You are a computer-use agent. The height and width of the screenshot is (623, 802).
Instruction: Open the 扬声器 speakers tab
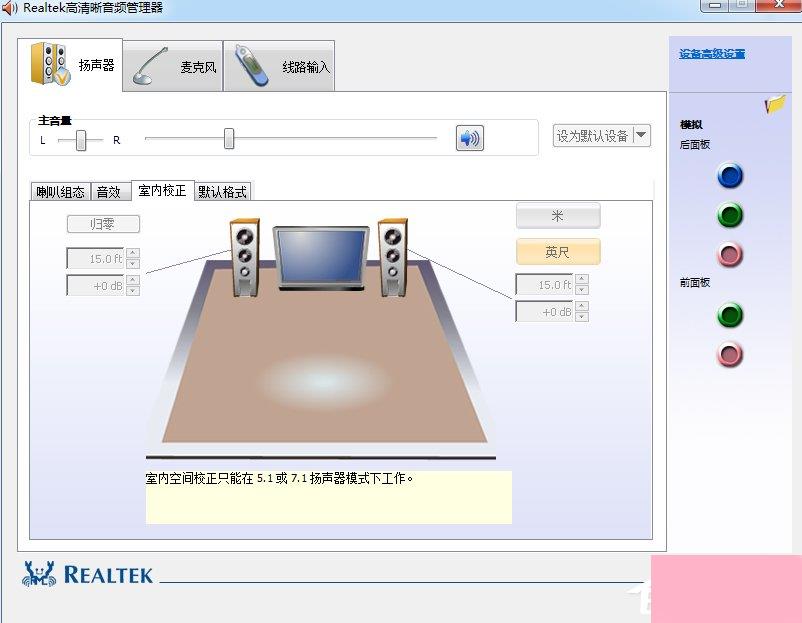click(70, 64)
